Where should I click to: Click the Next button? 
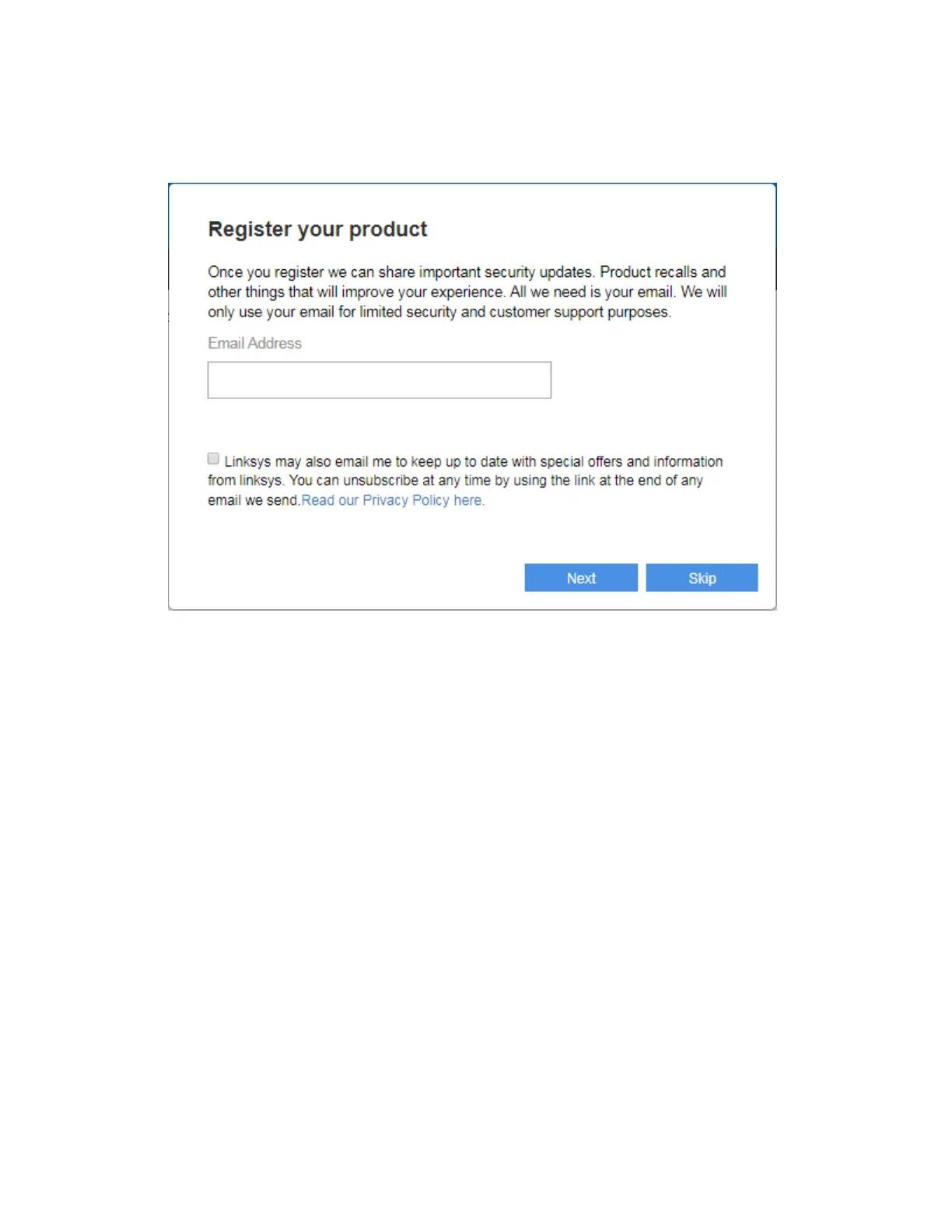pos(581,577)
